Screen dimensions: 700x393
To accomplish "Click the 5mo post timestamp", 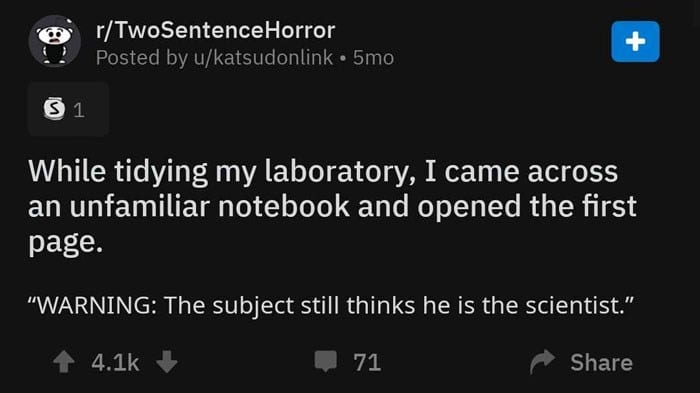I will 373,58.
